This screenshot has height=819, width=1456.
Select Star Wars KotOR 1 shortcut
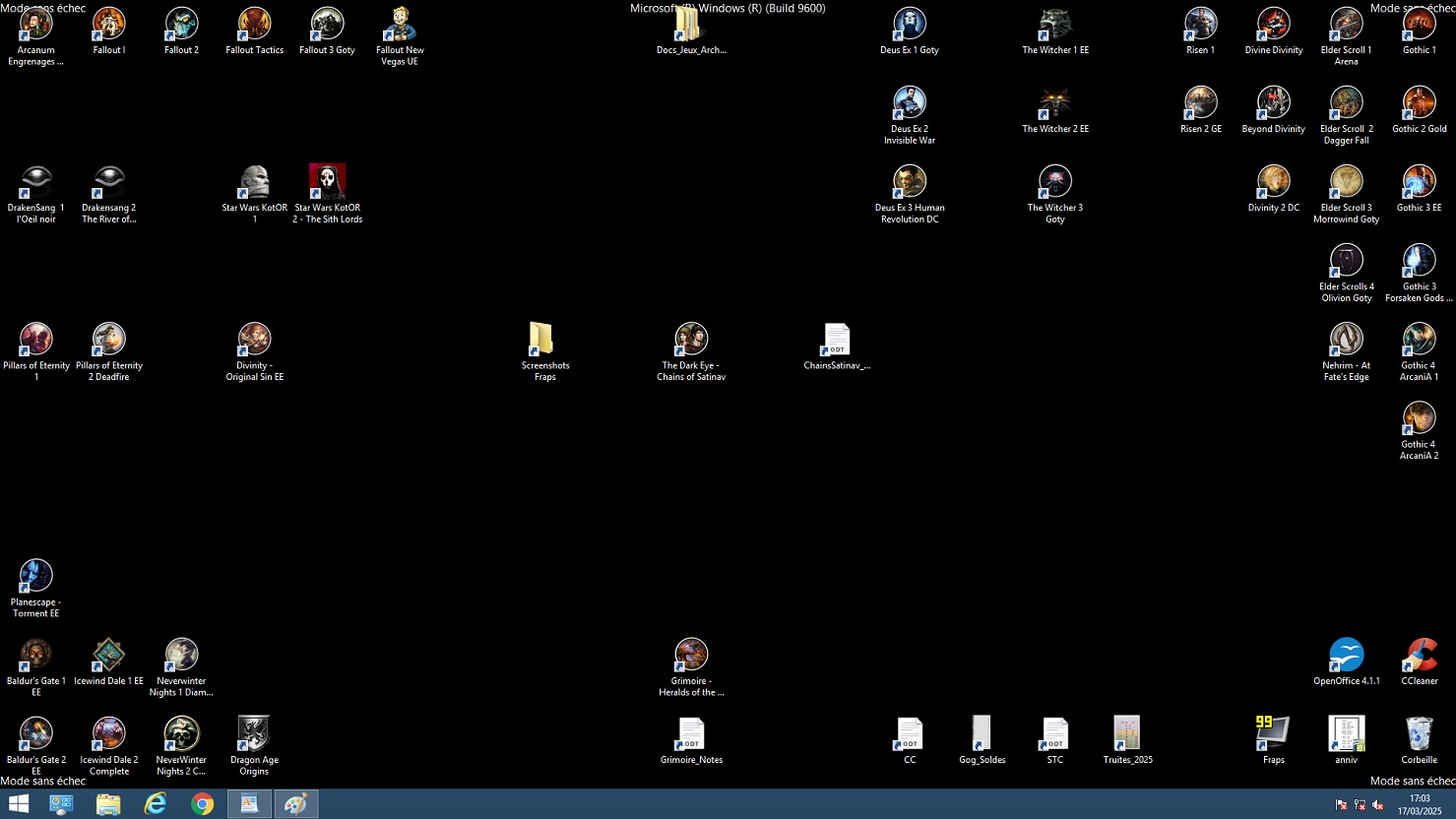[255, 181]
